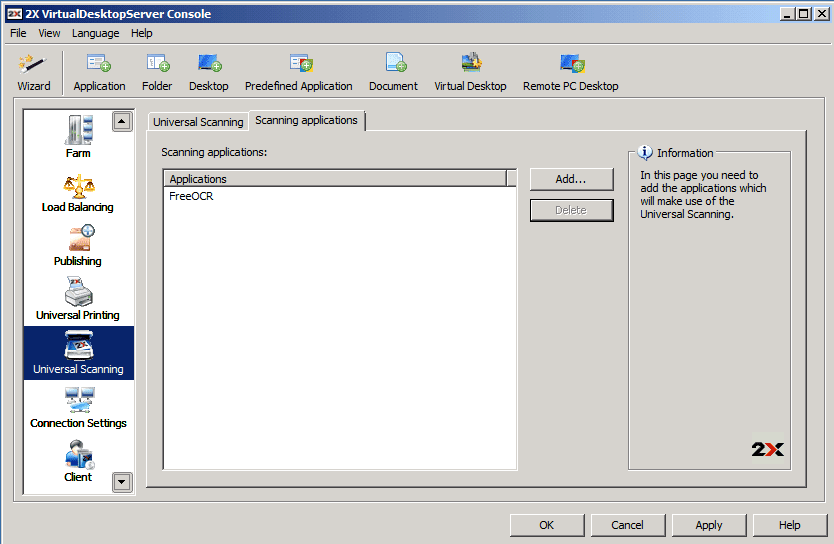Viewport: 834px width, 544px height.
Task: Click the sidebar down arrow button
Action: point(122,482)
